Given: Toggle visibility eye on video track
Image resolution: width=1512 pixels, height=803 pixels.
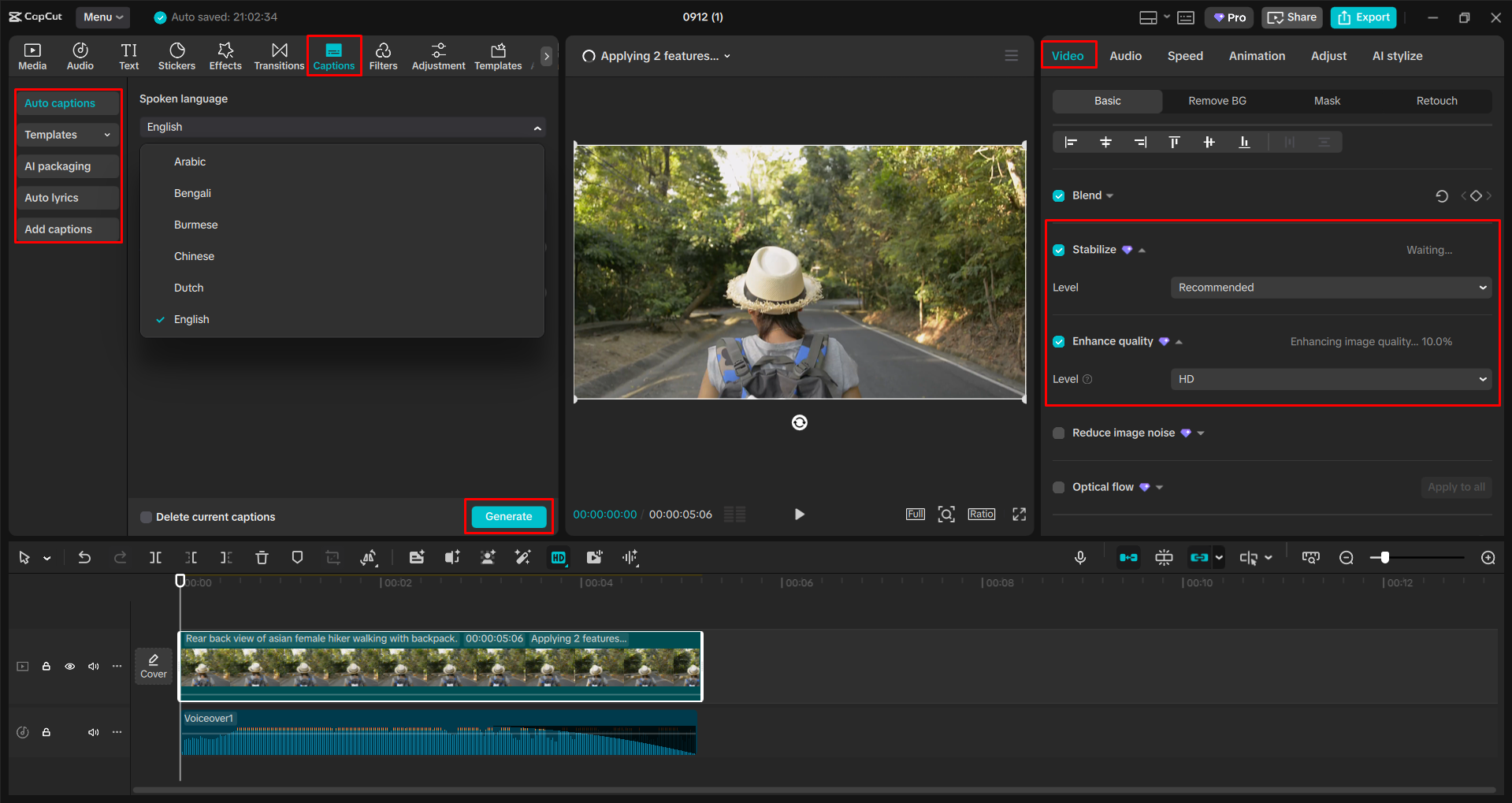Looking at the screenshot, I should click(x=70, y=667).
